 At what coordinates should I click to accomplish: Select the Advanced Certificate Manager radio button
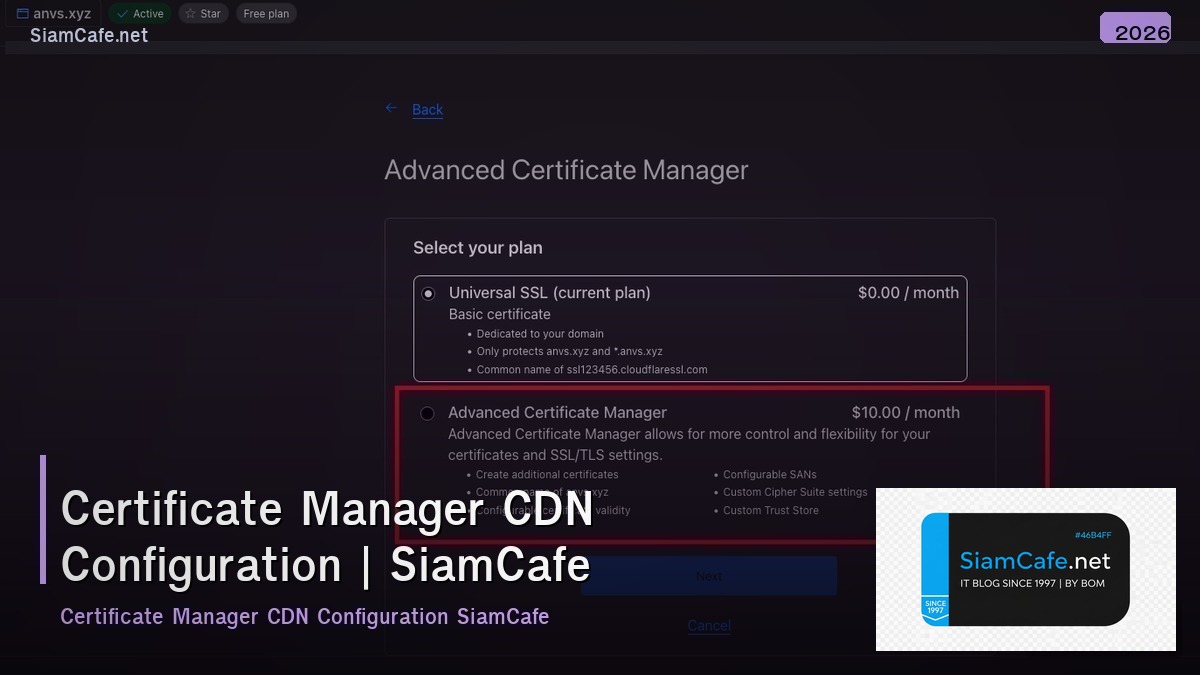pos(428,413)
